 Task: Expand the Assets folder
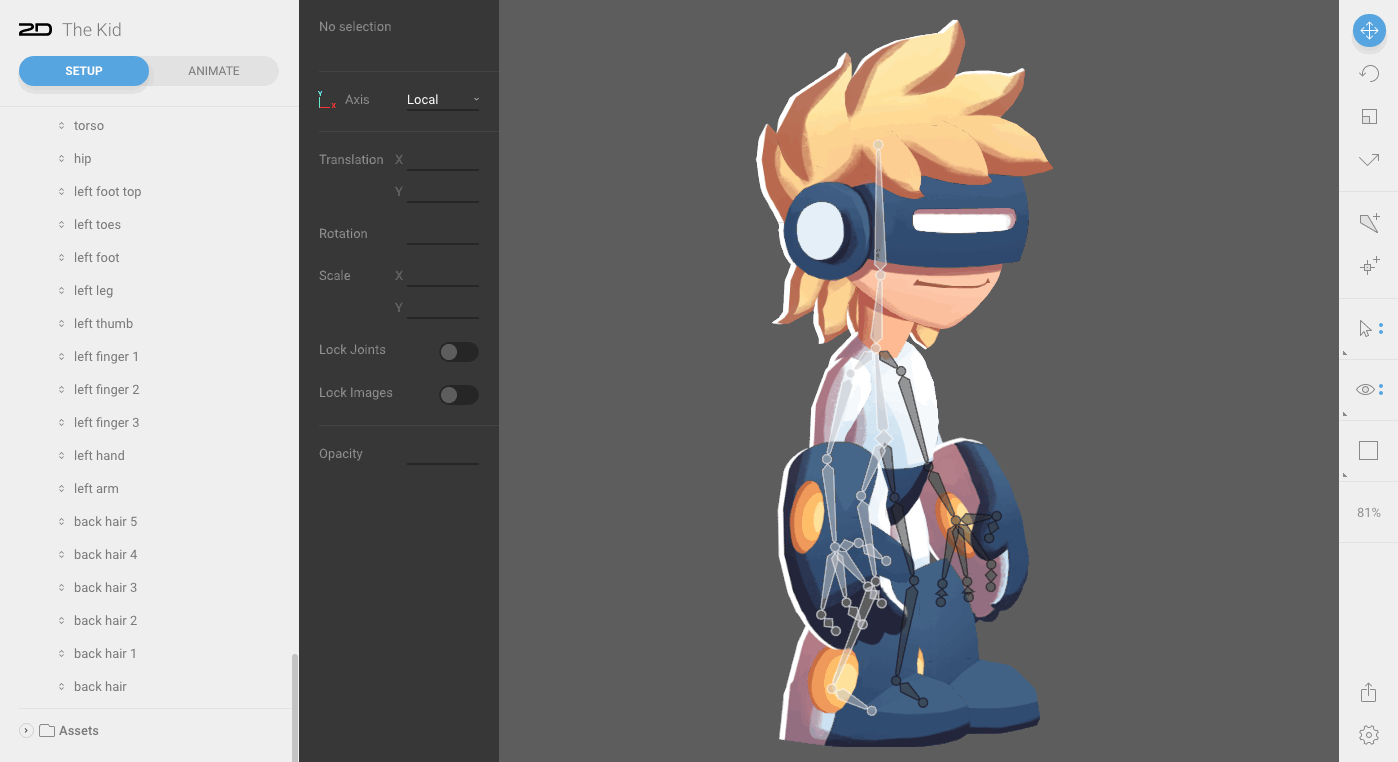pos(27,731)
